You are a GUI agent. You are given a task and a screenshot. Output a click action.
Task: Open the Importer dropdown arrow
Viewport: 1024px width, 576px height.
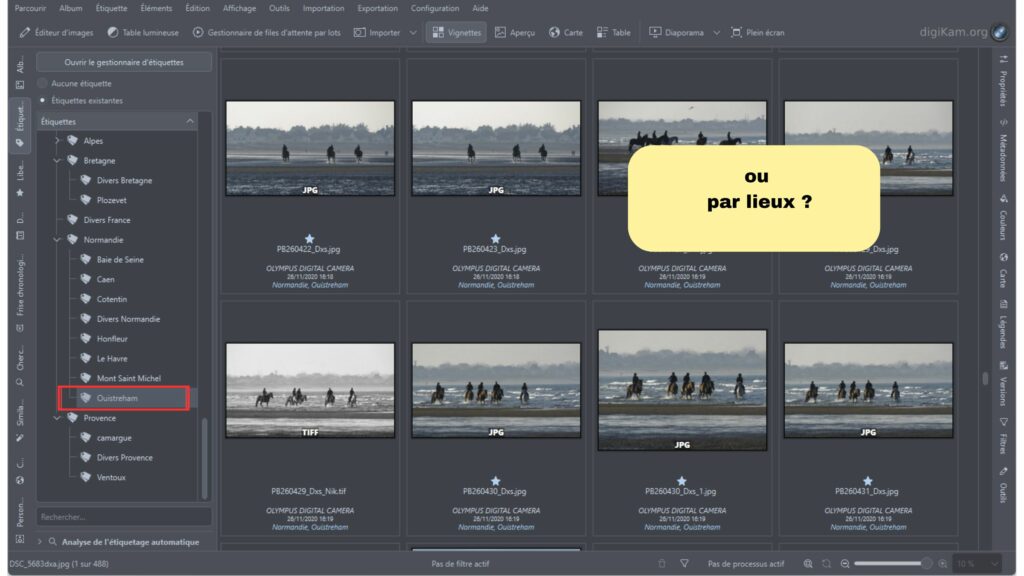pyautogui.click(x=413, y=32)
